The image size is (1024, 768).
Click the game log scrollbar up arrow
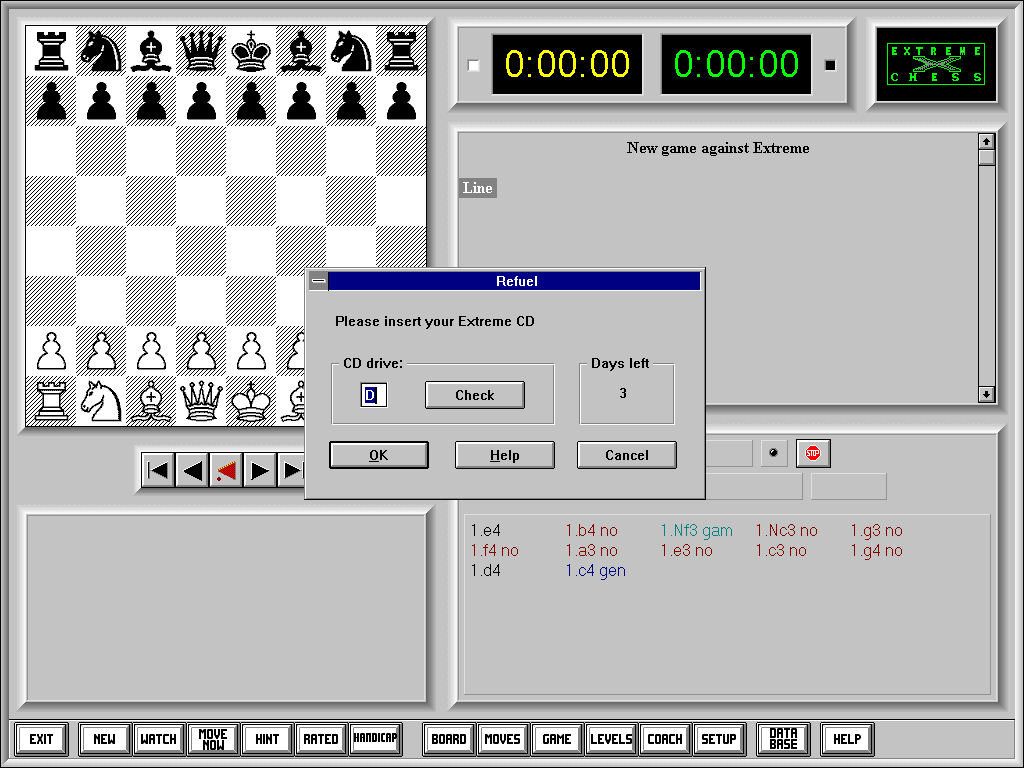pos(986,141)
